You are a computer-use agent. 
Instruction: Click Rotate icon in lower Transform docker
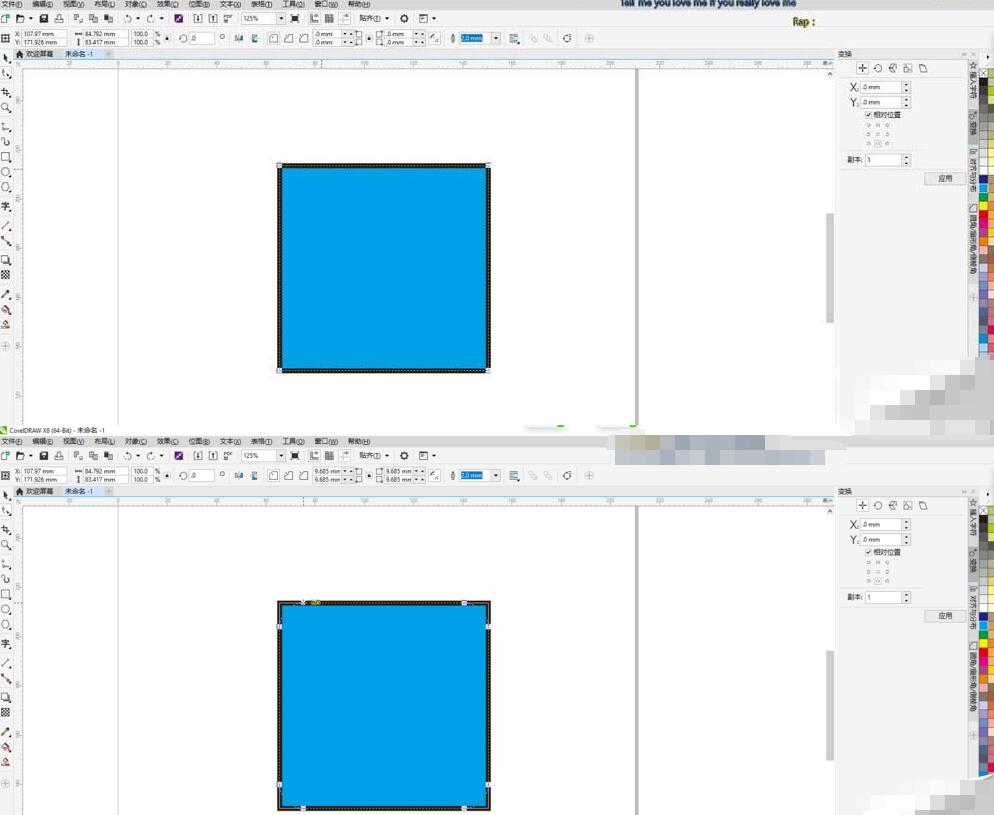point(878,505)
